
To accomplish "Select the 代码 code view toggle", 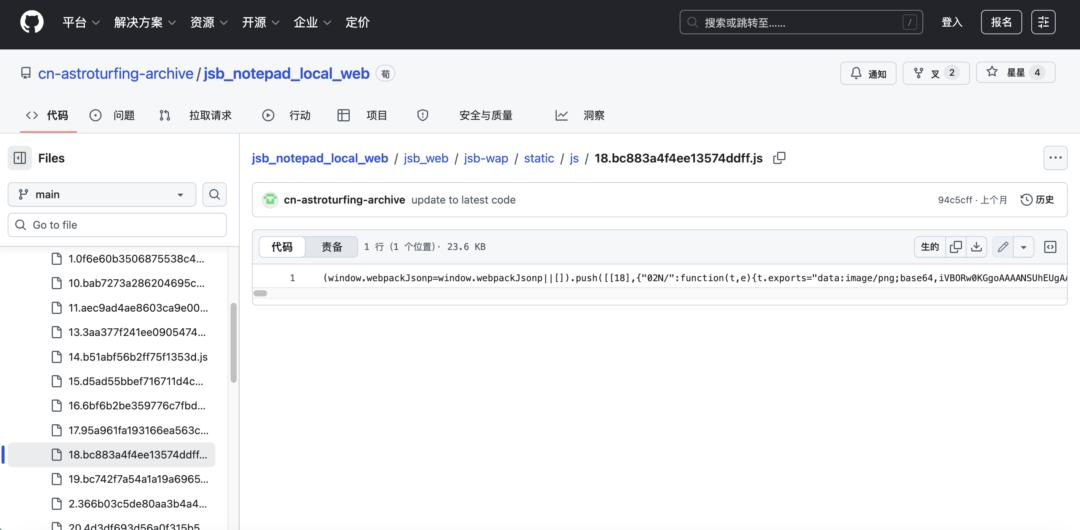I will tap(282, 247).
